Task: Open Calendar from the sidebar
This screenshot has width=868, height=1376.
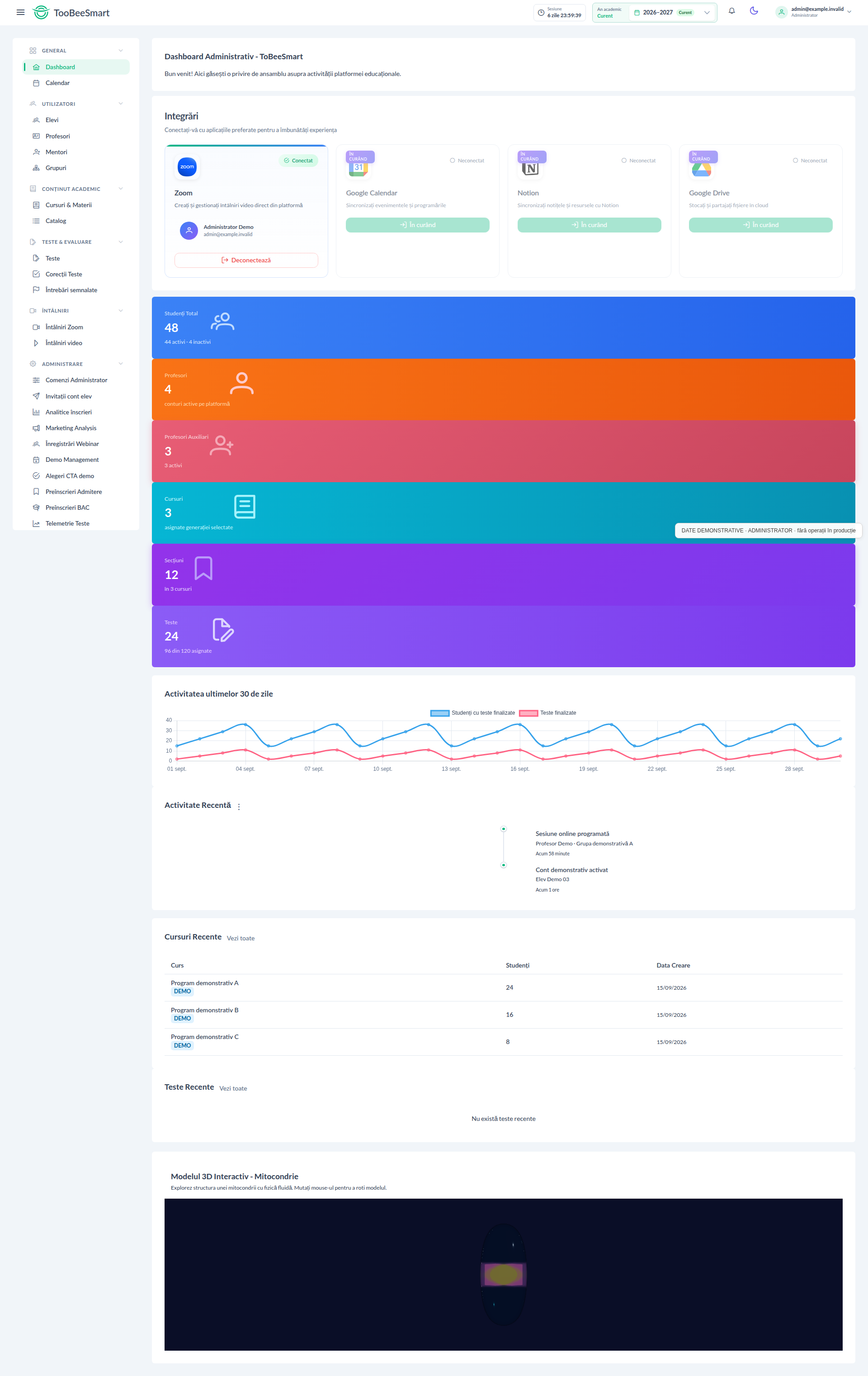Action: click(76, 83)
